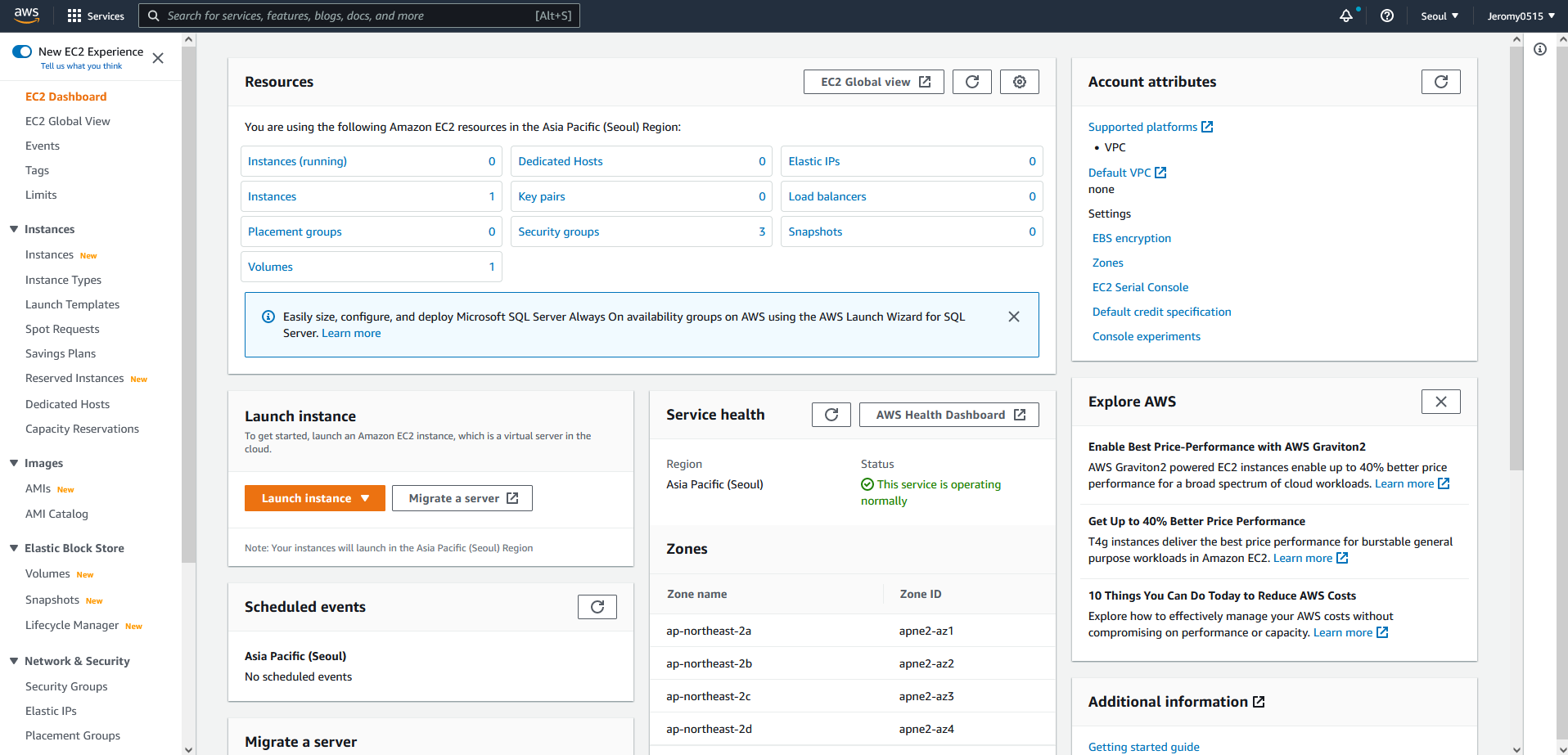Close the Explore AWS panel

[1441, 402]
